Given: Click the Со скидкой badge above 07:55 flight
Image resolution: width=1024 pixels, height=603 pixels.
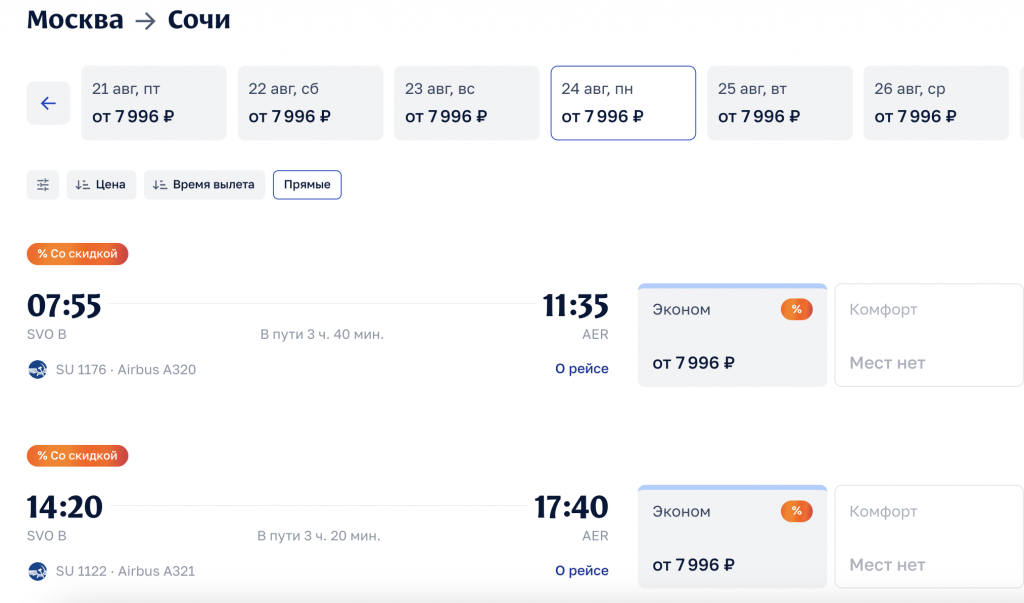Looking at the screenshot, I should 78,254.
